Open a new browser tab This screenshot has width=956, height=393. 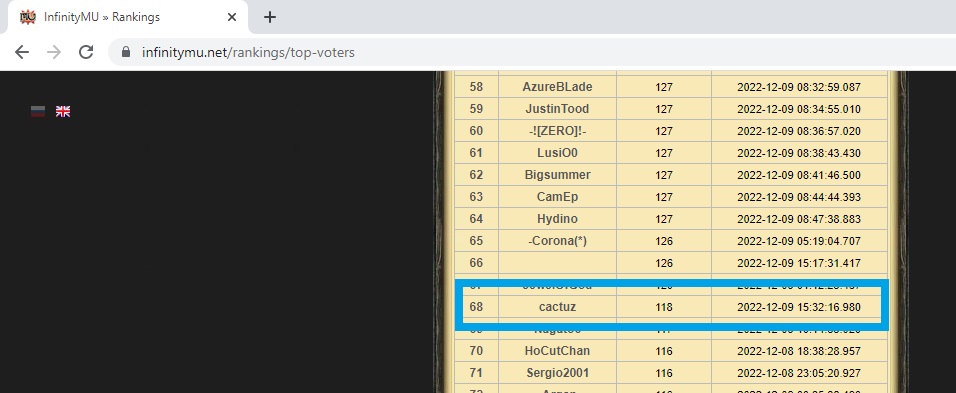pos(269,17)
